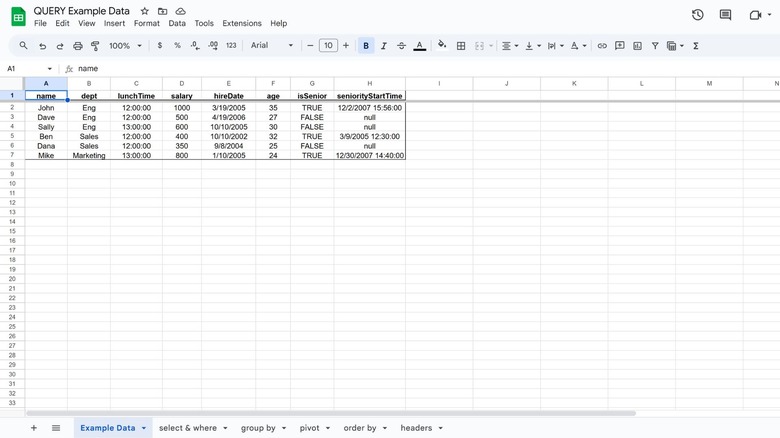Click the insert comment icon
Image resolution: width=780 pixels, height=438 pixels.
(620, 46)
